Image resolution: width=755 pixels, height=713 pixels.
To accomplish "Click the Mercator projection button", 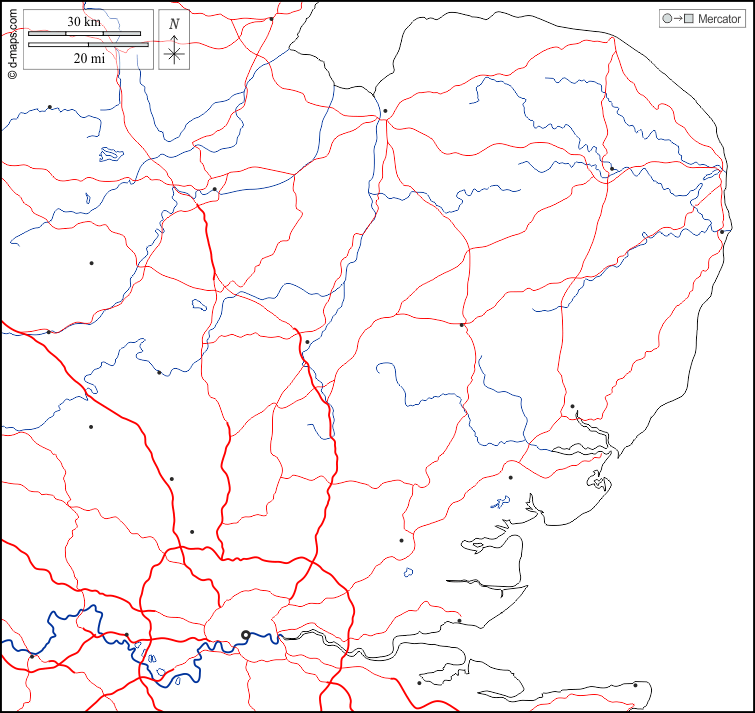I will (x=702, y=19).
